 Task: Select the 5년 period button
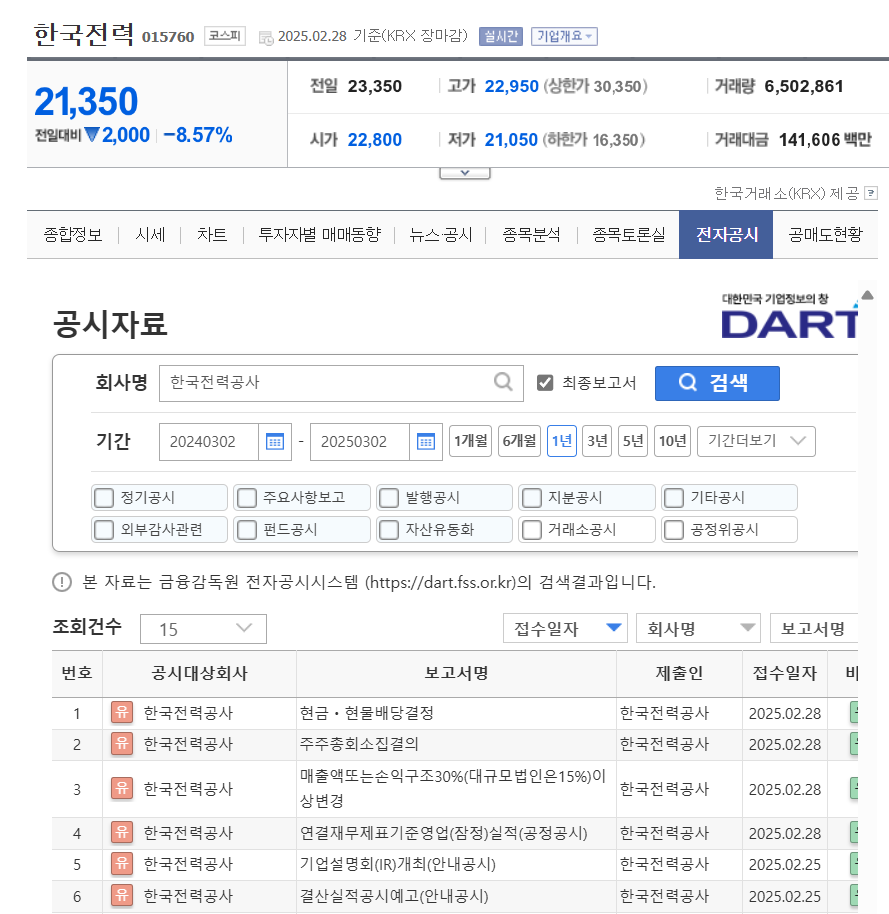[633, 441]
